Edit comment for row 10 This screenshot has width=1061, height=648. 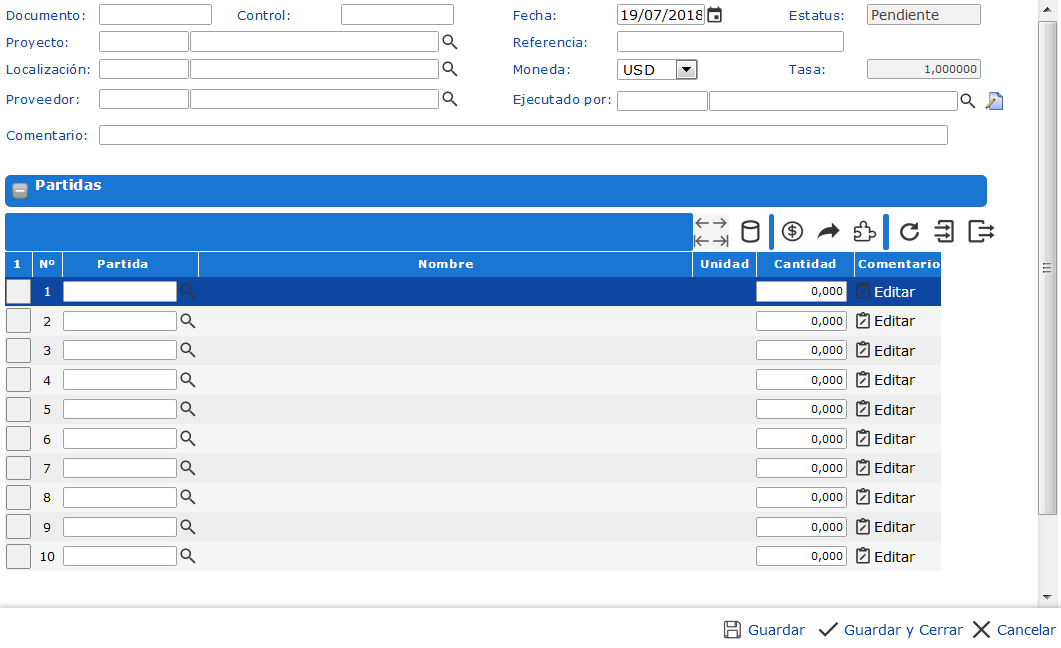886,556
